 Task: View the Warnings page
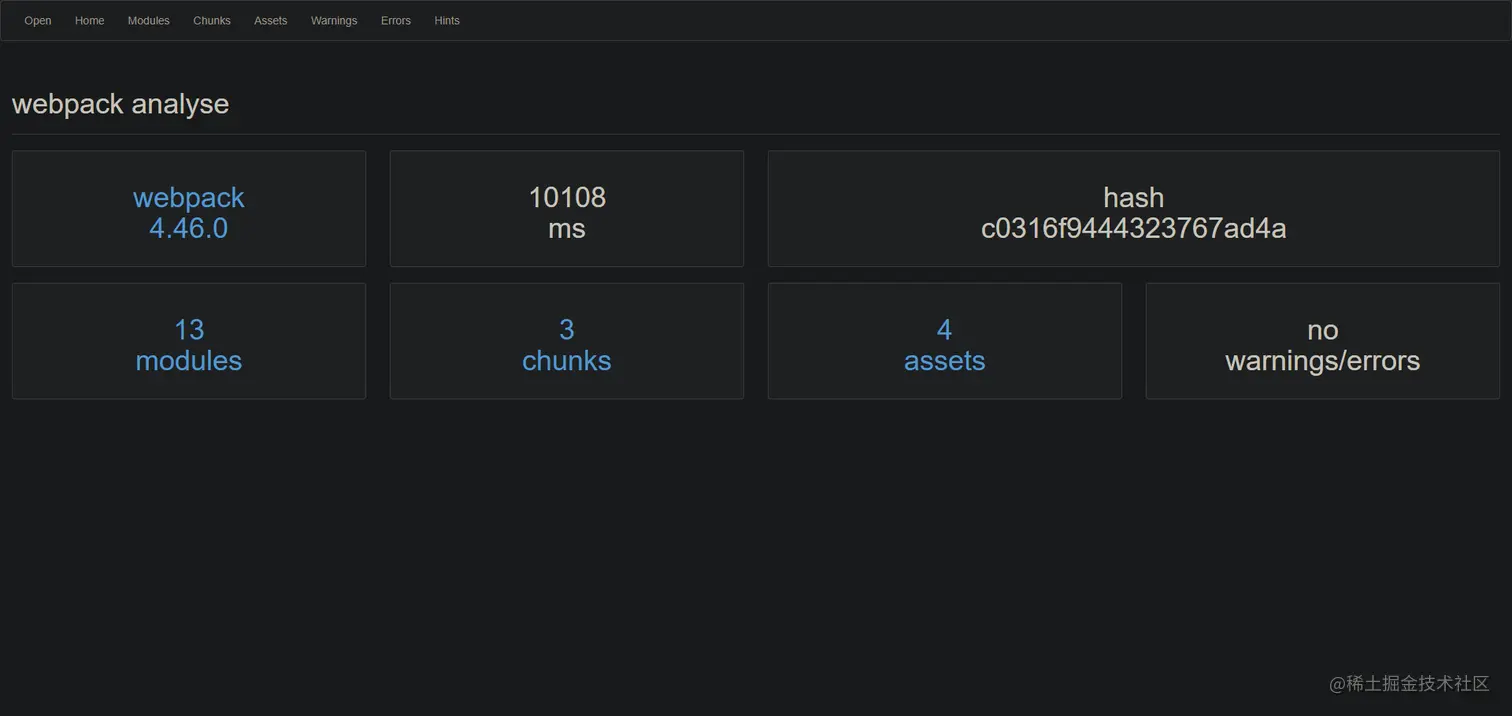334,21
